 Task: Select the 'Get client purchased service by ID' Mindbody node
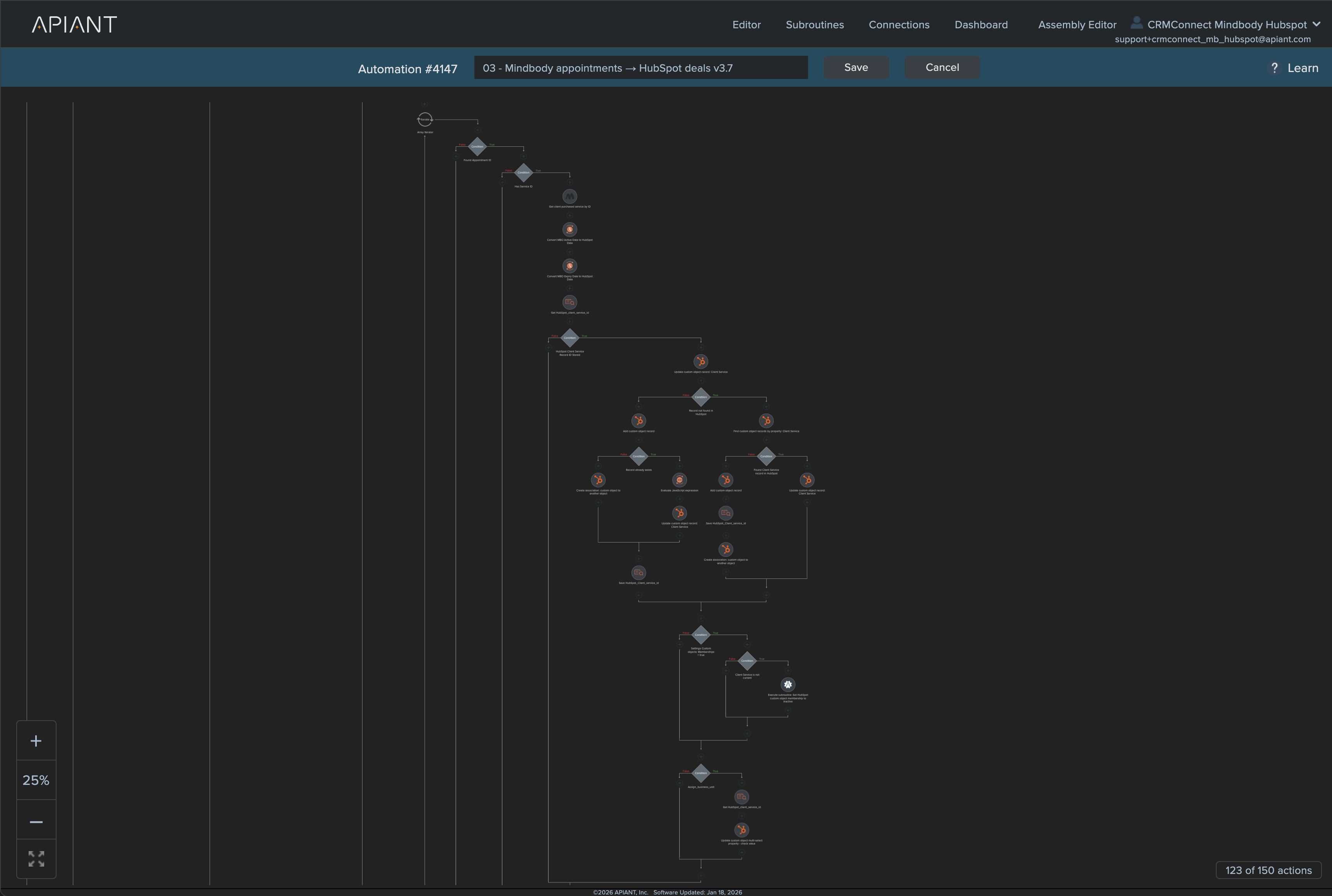tap(570, 197)
